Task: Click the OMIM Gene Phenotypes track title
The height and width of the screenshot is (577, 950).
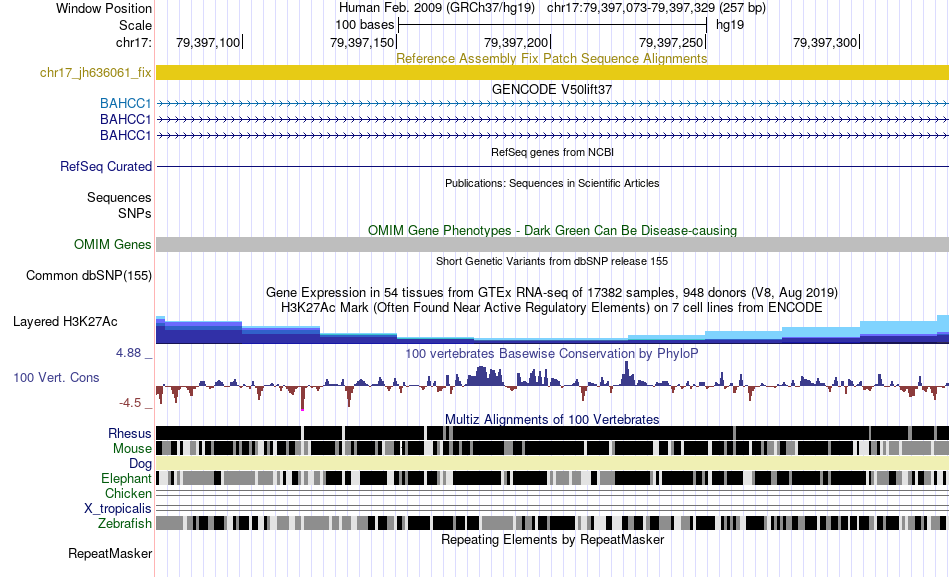Action: tap(552, 230)
